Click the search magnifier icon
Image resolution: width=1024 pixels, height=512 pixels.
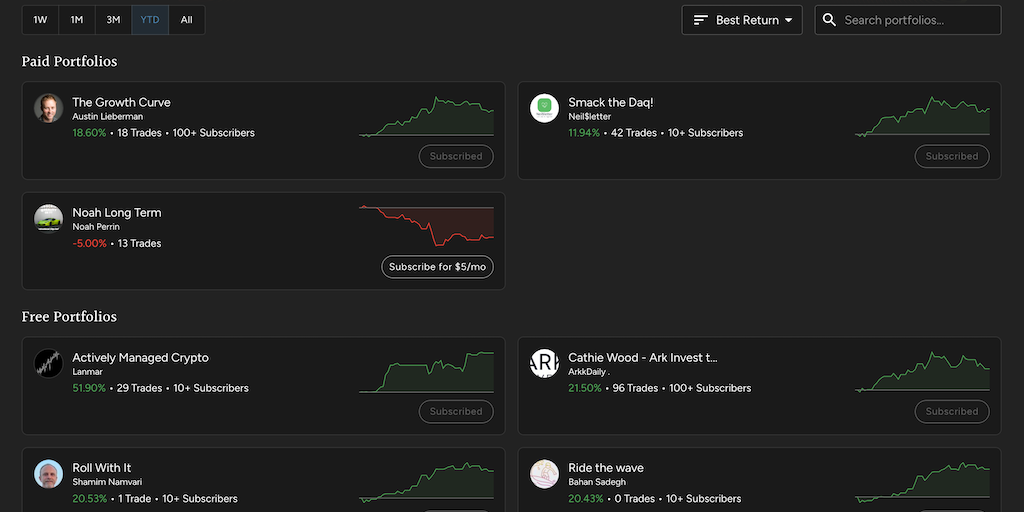click(829, 20)
